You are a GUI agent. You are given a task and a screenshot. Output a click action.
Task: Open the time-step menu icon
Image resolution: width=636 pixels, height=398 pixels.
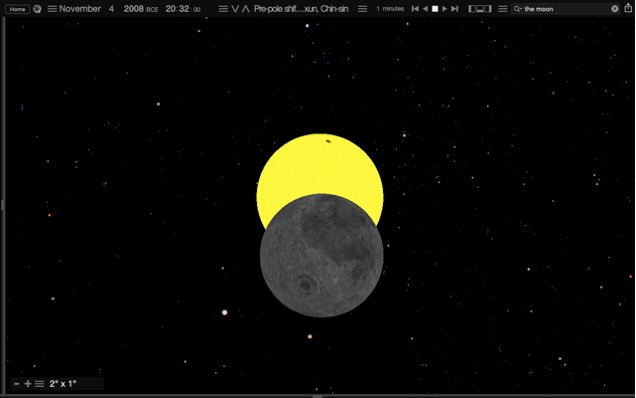(x=363, y=9)
